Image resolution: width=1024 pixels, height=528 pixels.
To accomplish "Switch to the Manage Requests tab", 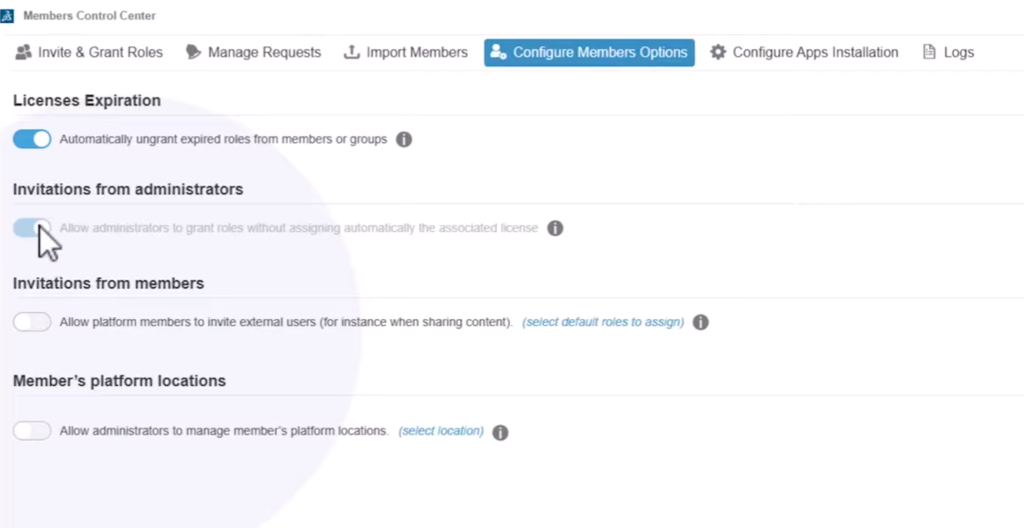I will pyautogui.click(x=254, y=52).
